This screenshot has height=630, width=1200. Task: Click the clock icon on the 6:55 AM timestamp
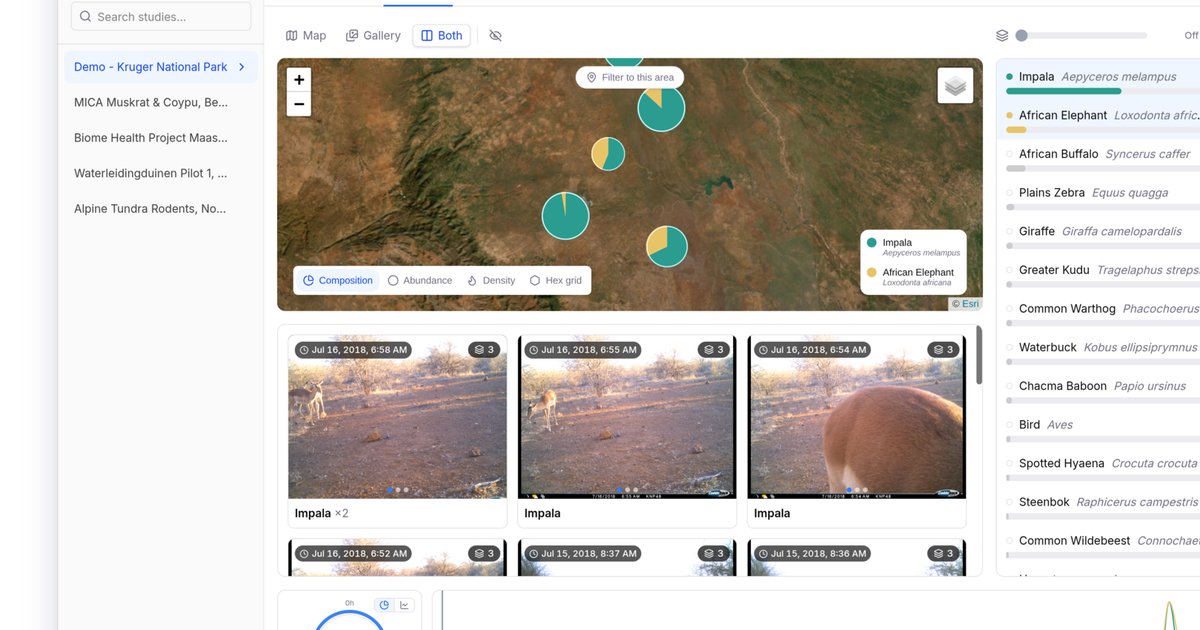(x=534, y=350)
